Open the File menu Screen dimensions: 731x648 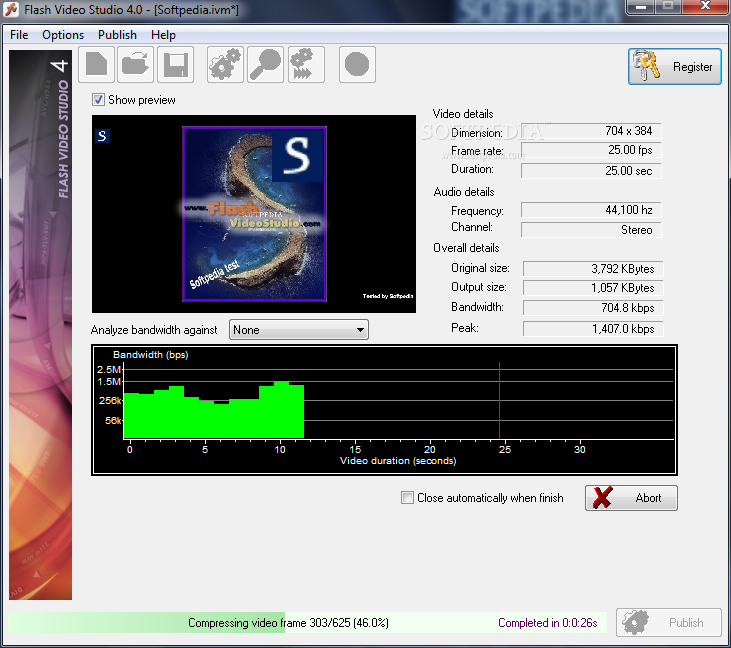coord(19,35)
